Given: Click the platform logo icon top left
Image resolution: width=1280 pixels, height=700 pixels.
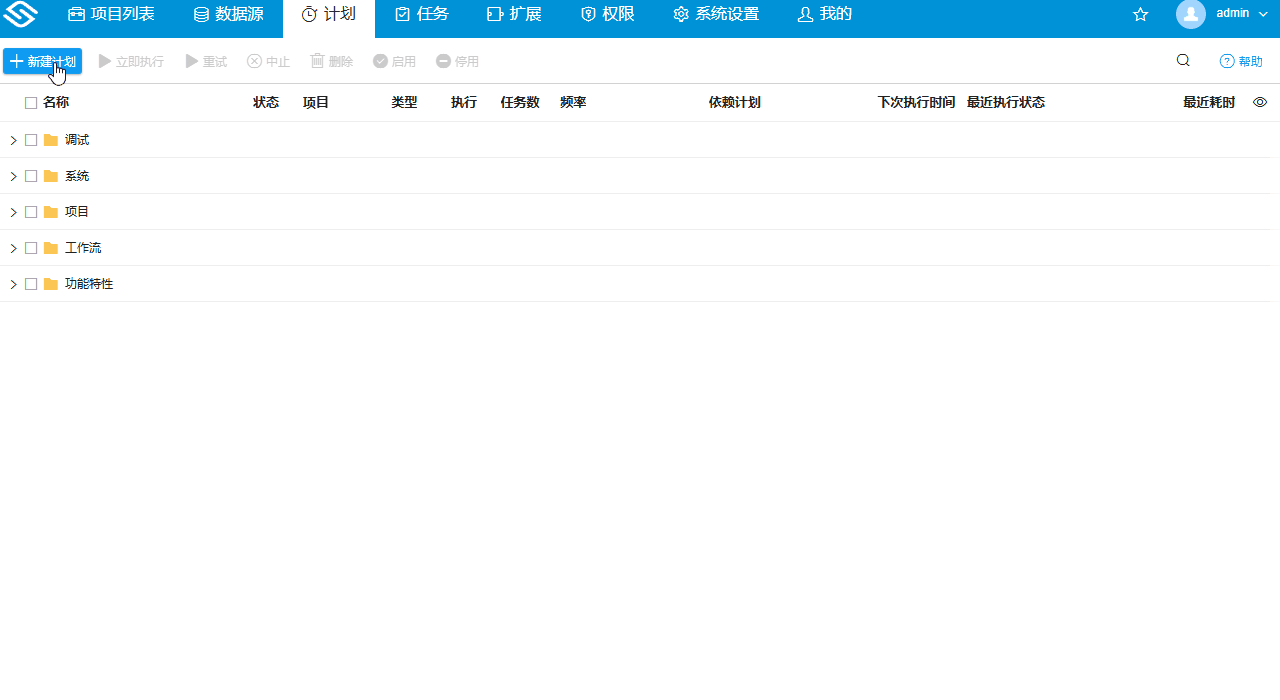Looking at the screenshot, I should (x=21, y=14).
